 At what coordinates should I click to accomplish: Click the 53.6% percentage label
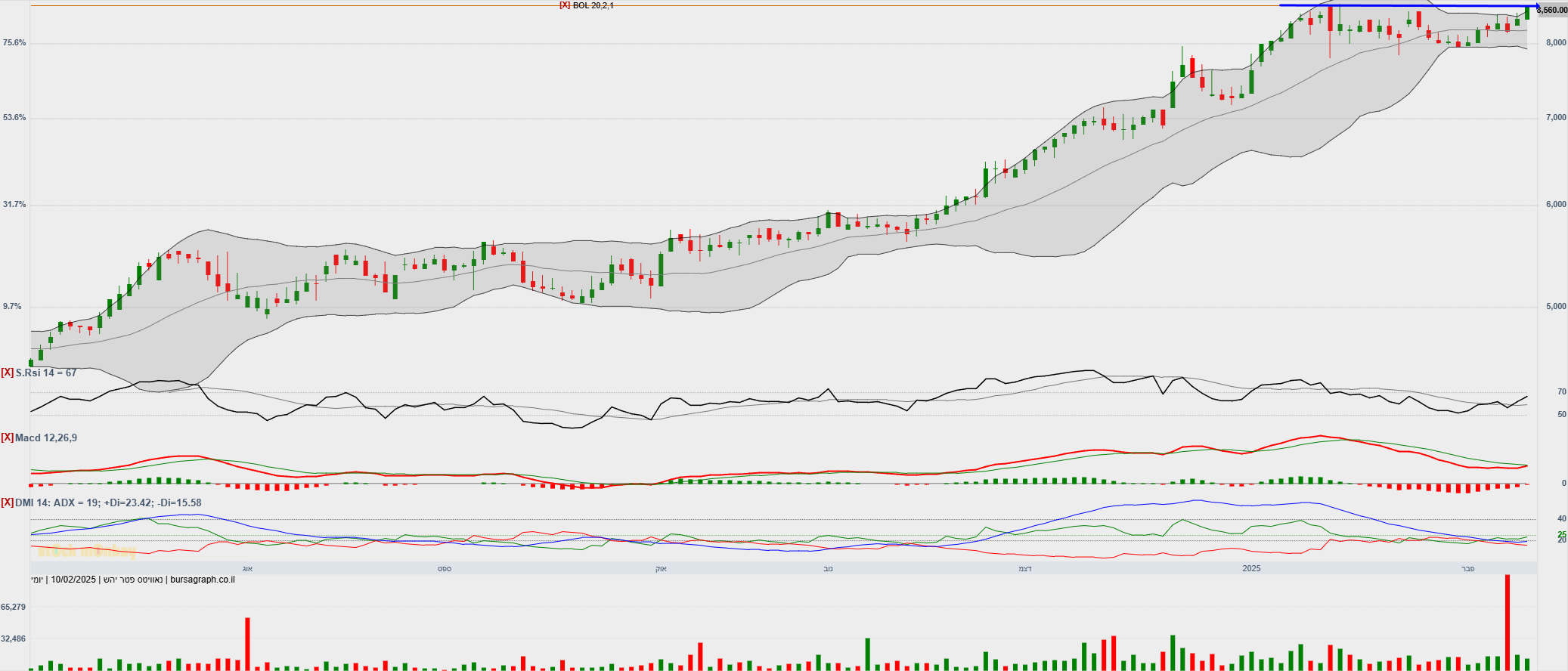coord(14,117)
